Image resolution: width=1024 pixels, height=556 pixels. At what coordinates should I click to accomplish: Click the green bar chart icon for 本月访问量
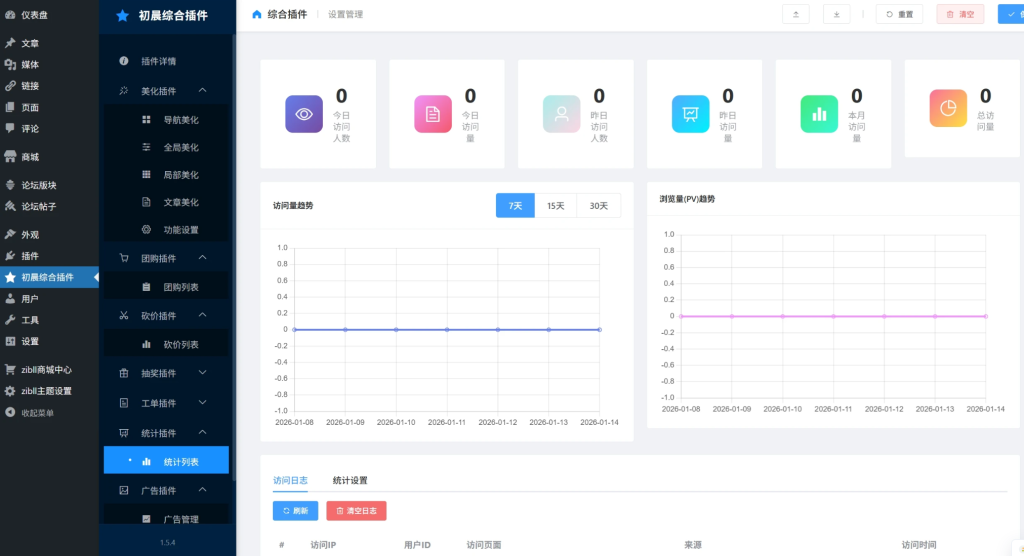(819, 114)
